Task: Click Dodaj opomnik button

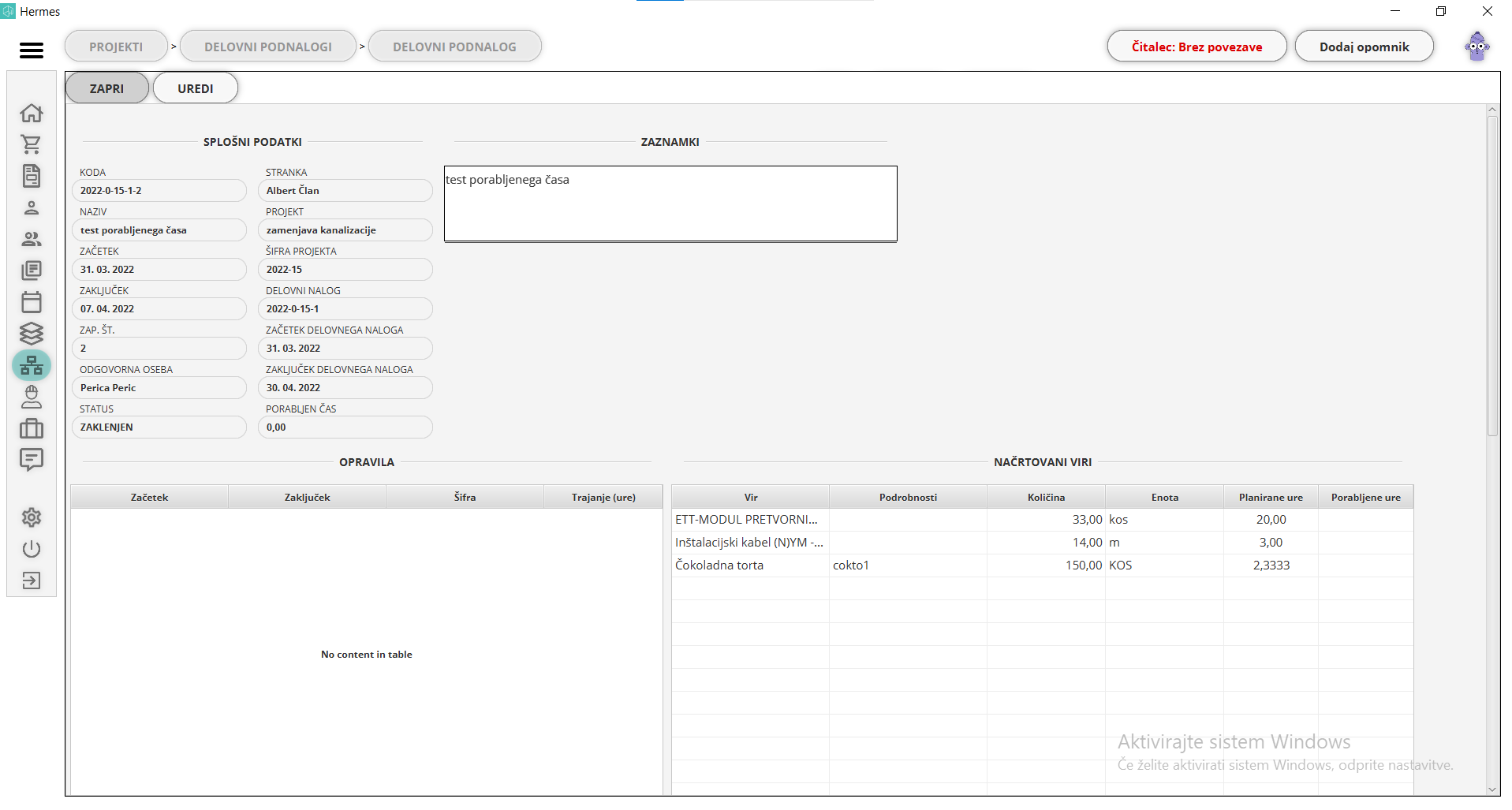Action: pos(1365,47)
